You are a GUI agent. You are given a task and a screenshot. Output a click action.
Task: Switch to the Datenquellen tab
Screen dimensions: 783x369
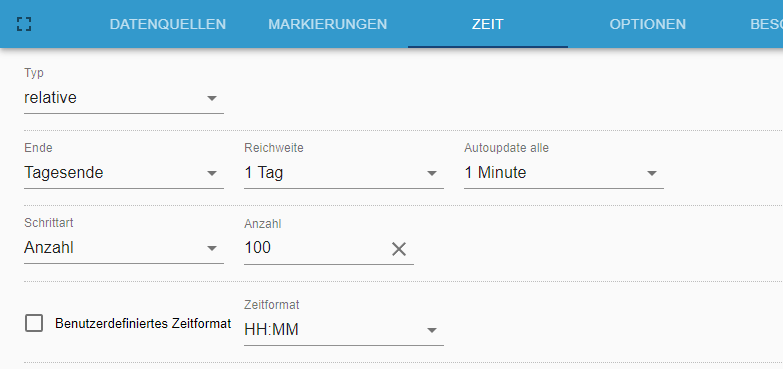(168, 24)
